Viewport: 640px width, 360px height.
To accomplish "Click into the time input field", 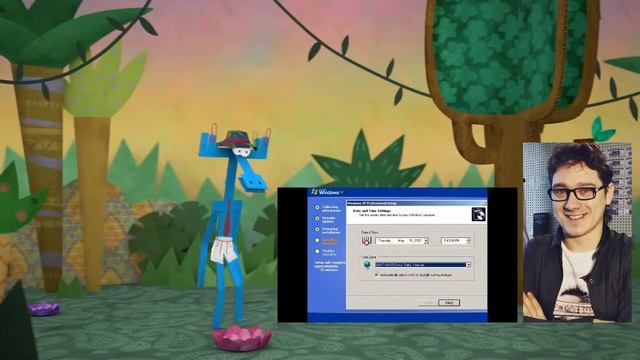I will pos(453,241).
